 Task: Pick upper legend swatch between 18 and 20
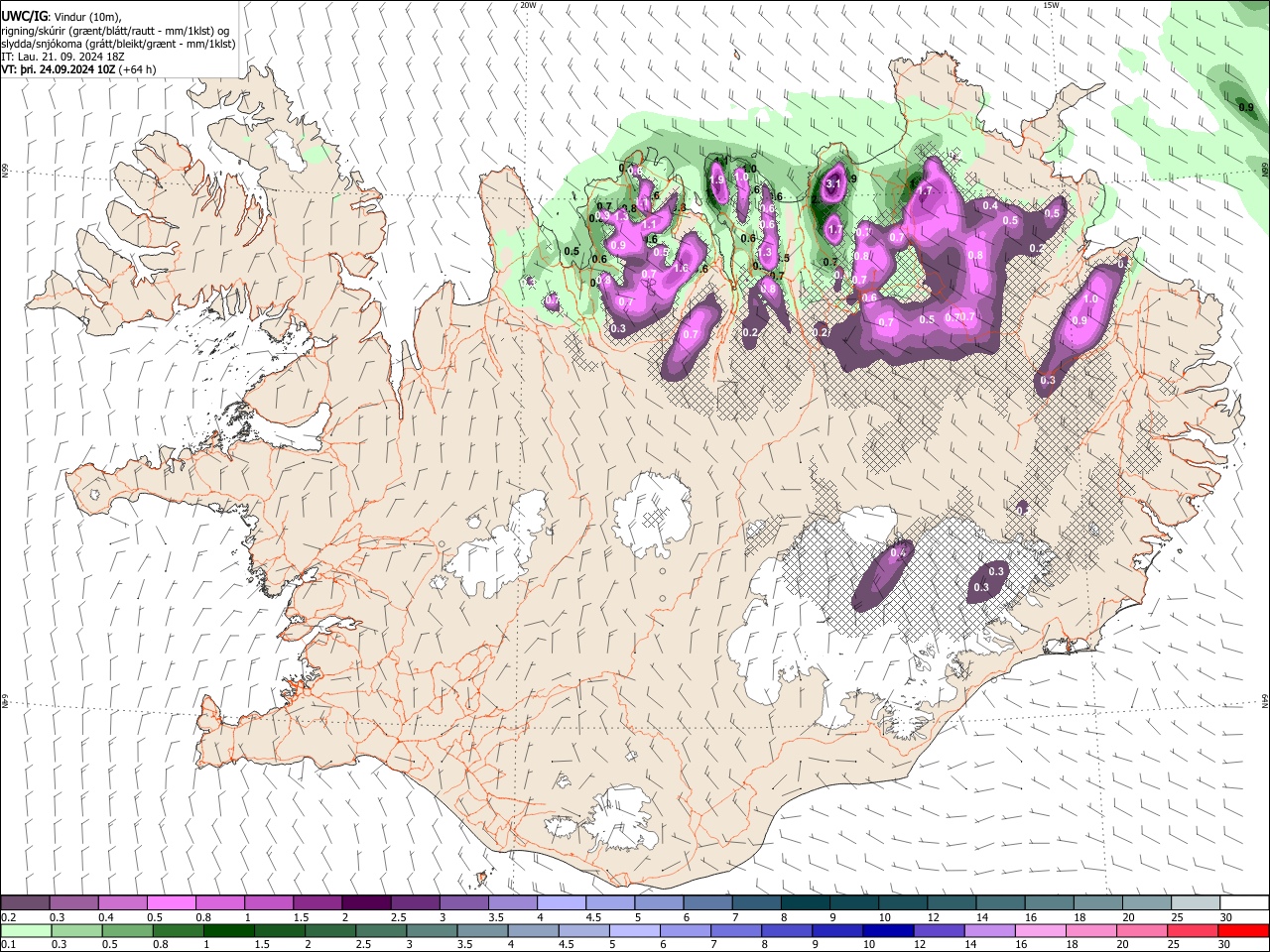click(x=1098, y=903)
